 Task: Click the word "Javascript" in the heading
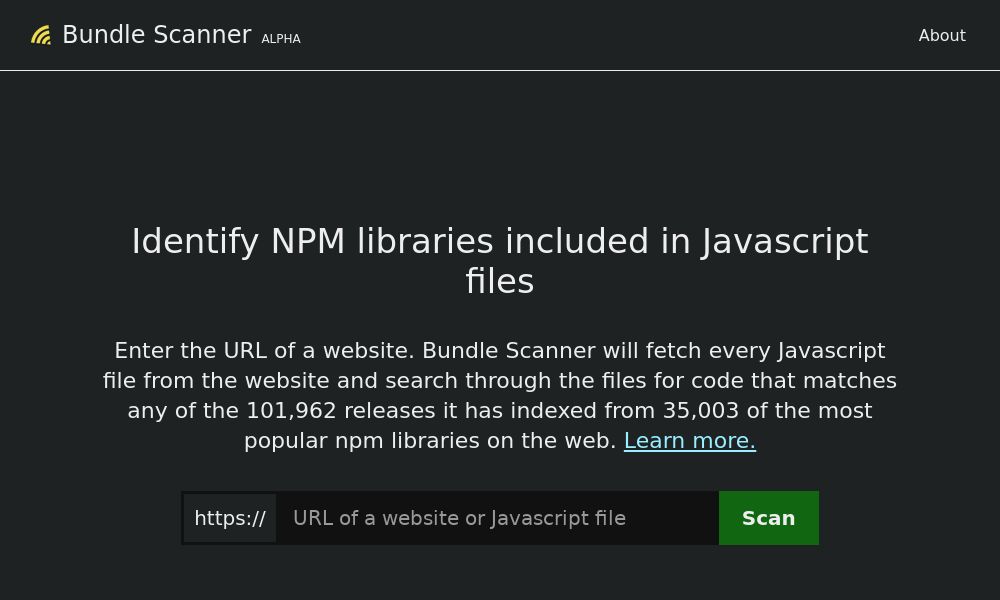click(784, 242)
